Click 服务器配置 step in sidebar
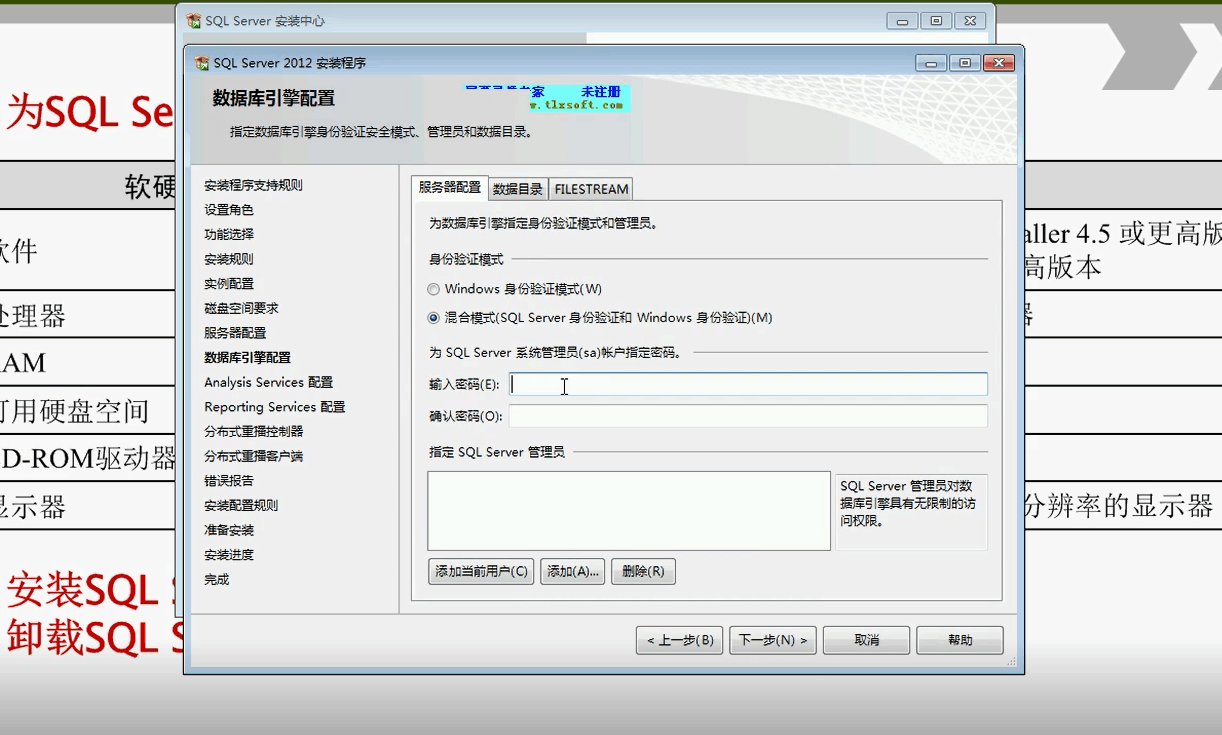 [235, 333]
